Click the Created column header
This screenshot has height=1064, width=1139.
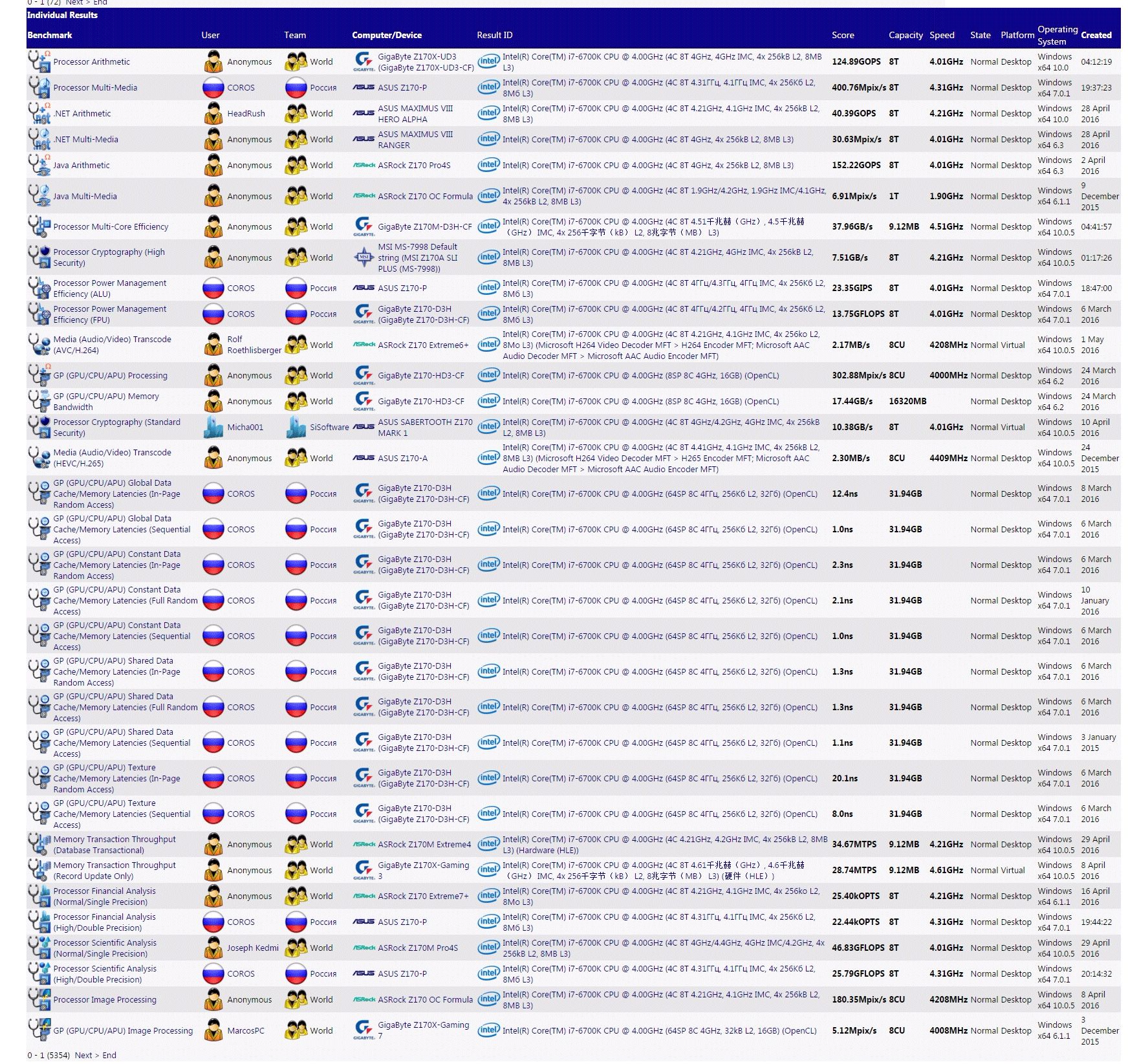click(x=1096, y=35)
